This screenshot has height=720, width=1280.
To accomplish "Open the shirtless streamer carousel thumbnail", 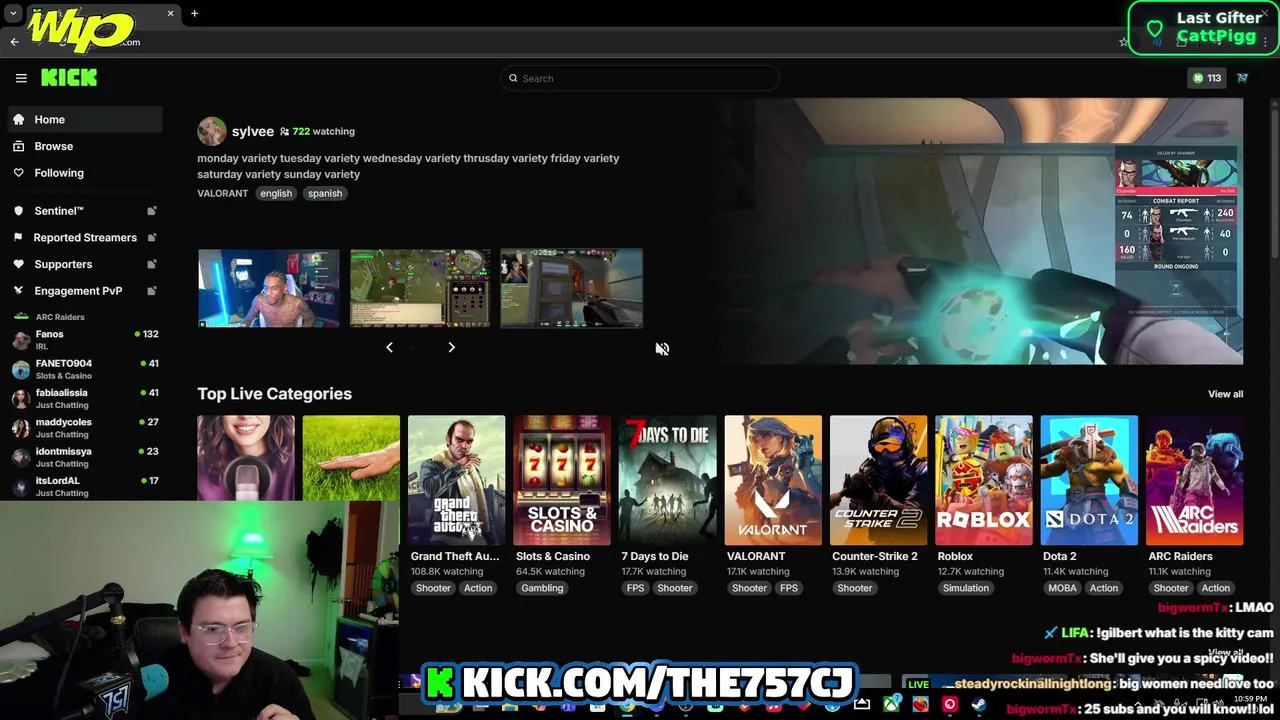I will (269, 288).
